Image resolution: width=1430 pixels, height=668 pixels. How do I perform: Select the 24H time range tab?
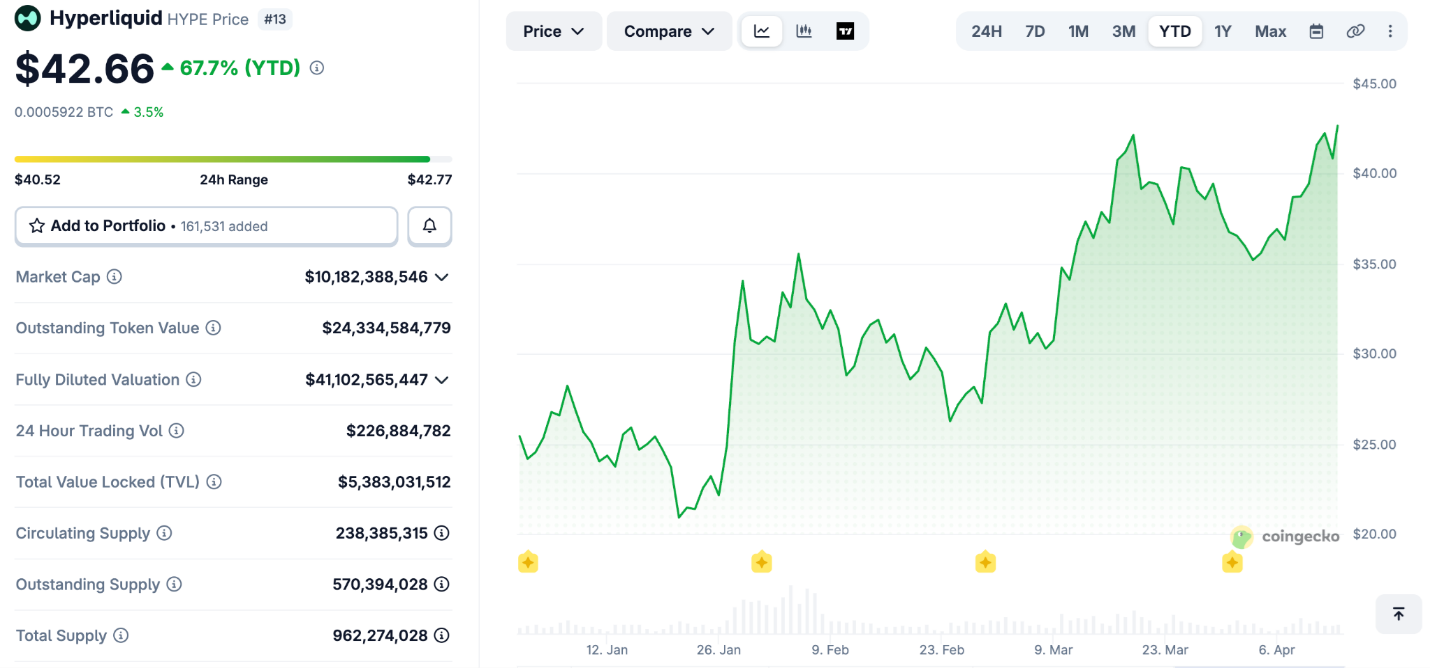pyautogui.click(x=986, y=31)
